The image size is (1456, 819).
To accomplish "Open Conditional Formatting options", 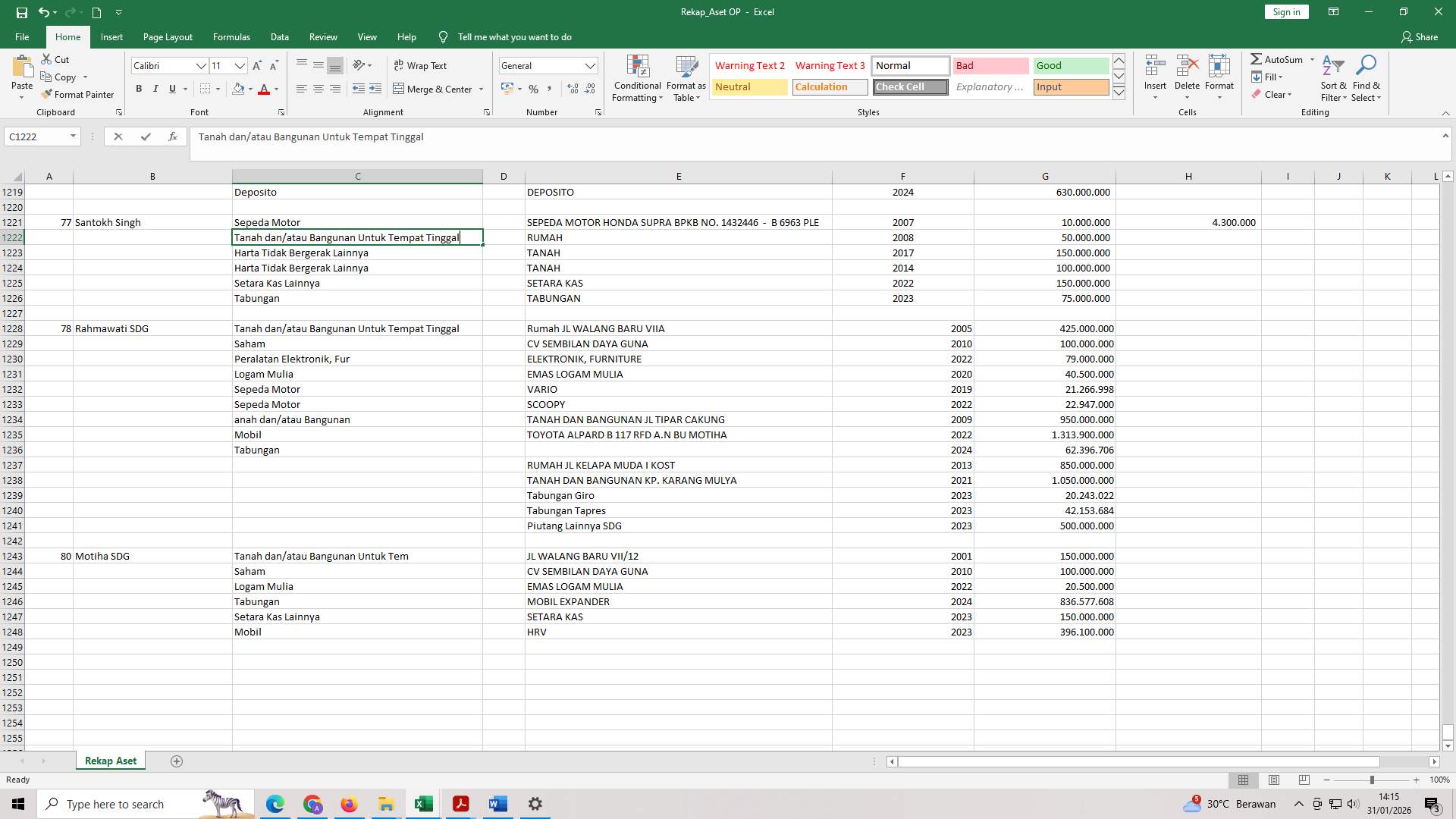I will (637, 78).
